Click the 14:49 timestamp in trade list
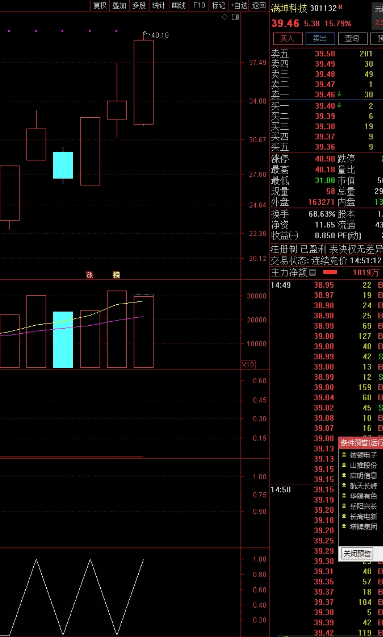 coord(281,285)
